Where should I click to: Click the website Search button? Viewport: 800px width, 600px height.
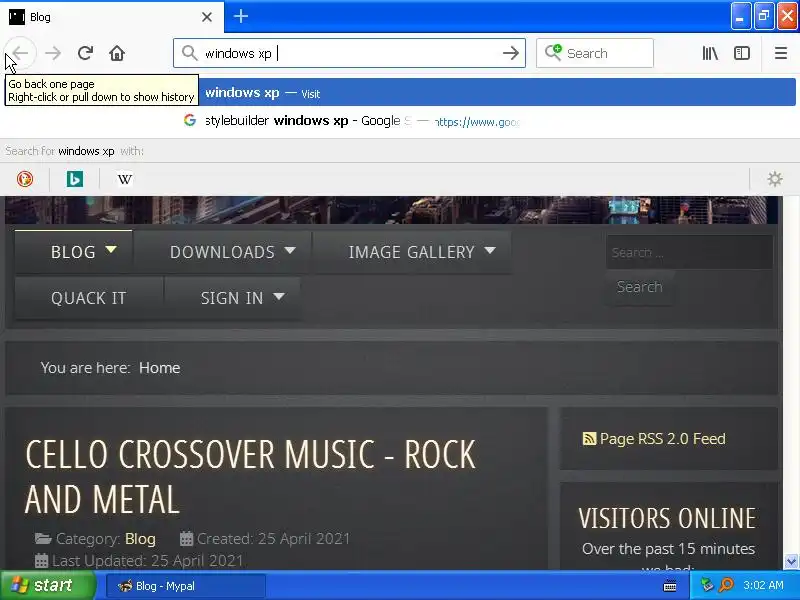(x=640, y=287)
